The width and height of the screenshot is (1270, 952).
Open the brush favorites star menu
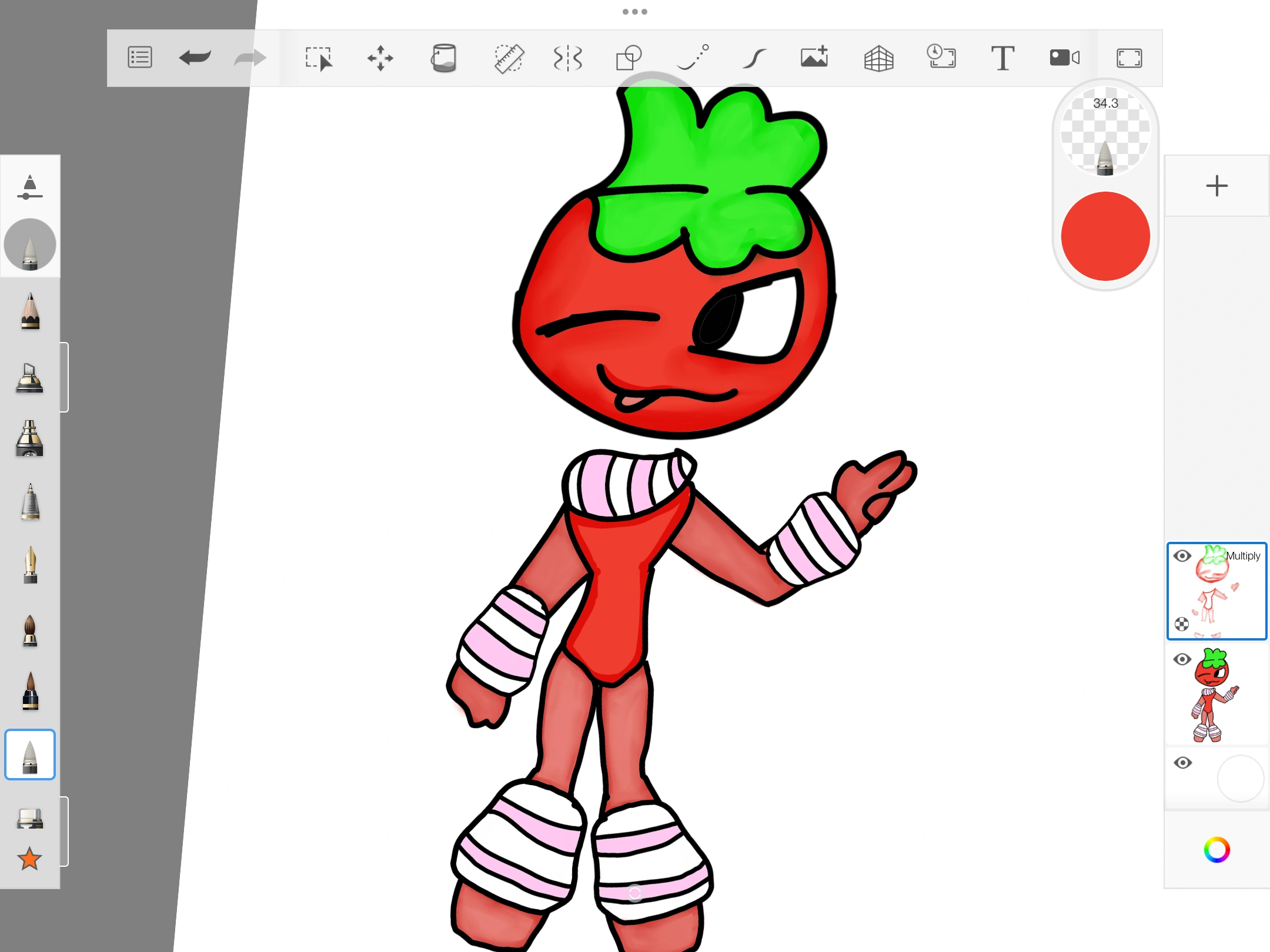(x=29, y=860)
